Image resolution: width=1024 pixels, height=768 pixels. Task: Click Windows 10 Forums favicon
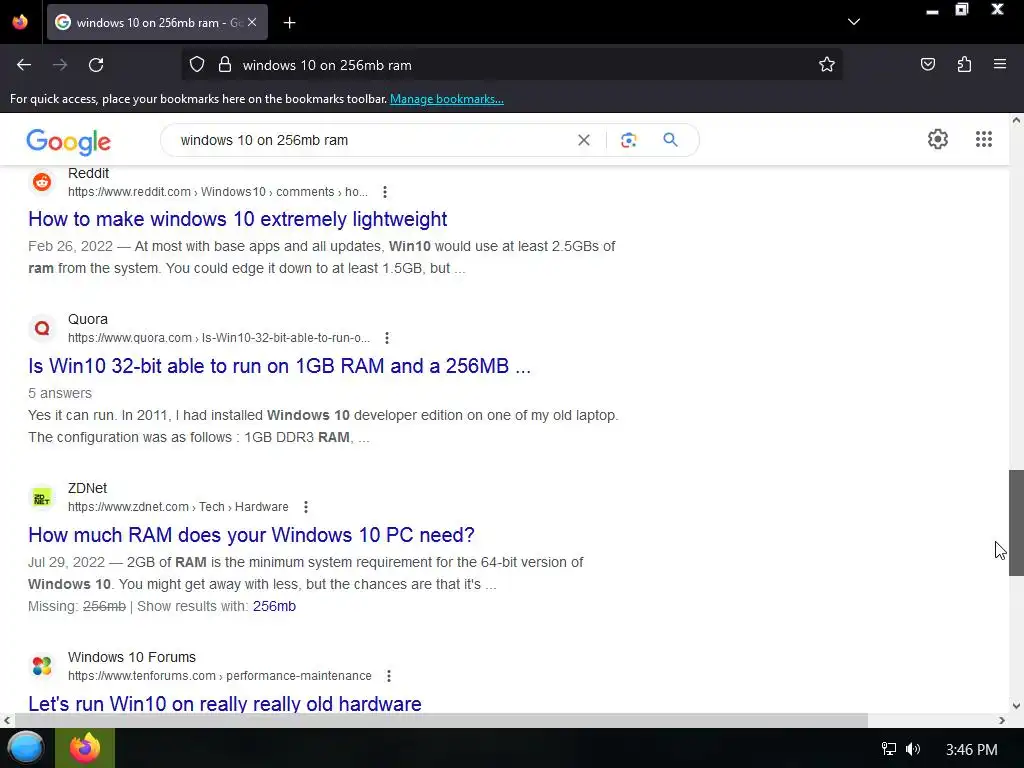pyautogui.click(x=42, y=666)
